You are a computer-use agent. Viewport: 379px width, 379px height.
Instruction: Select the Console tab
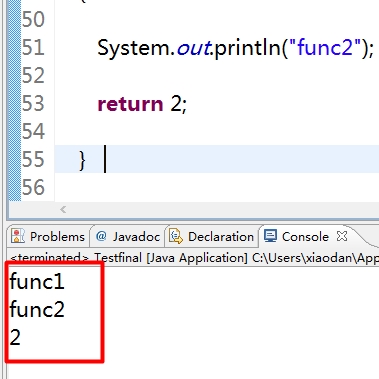click(305, 237)
